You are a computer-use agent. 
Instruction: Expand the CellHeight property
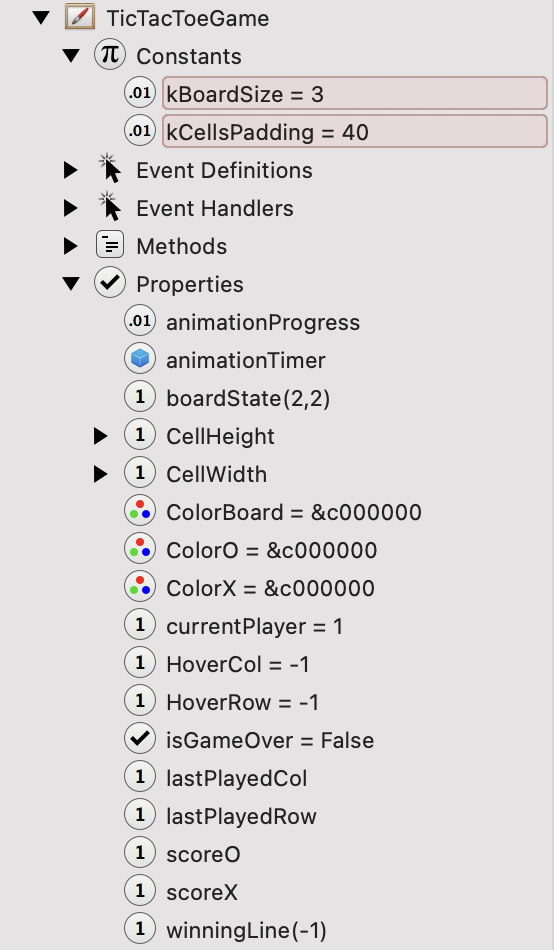101,436
